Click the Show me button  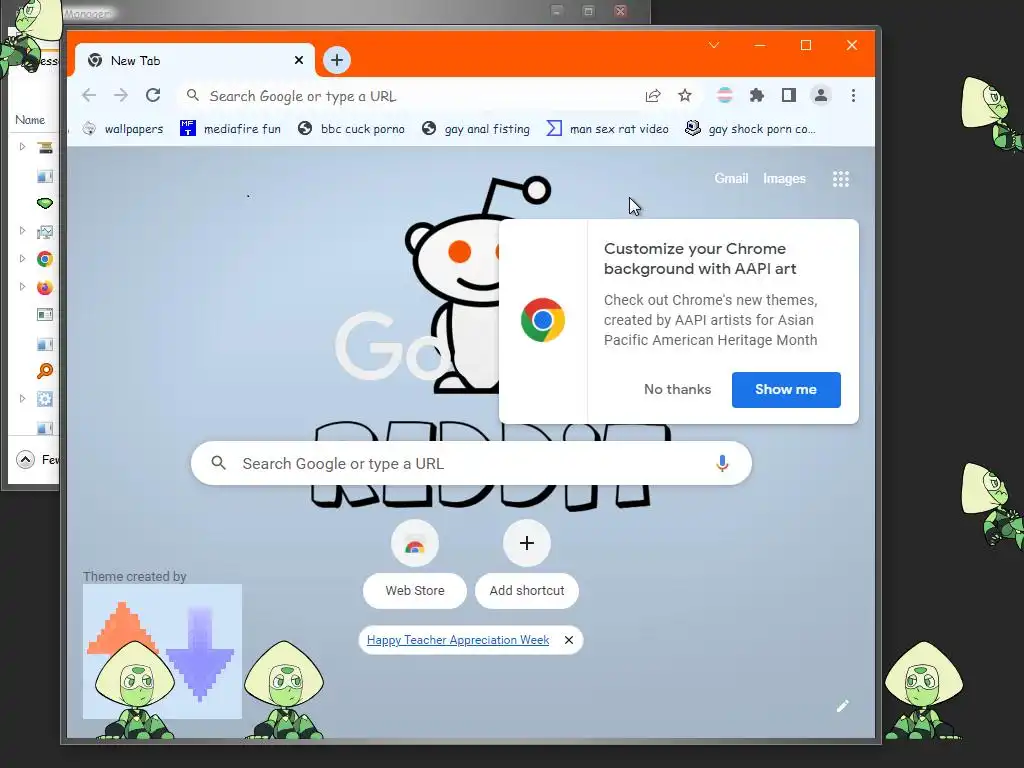(x=786, y=390)
